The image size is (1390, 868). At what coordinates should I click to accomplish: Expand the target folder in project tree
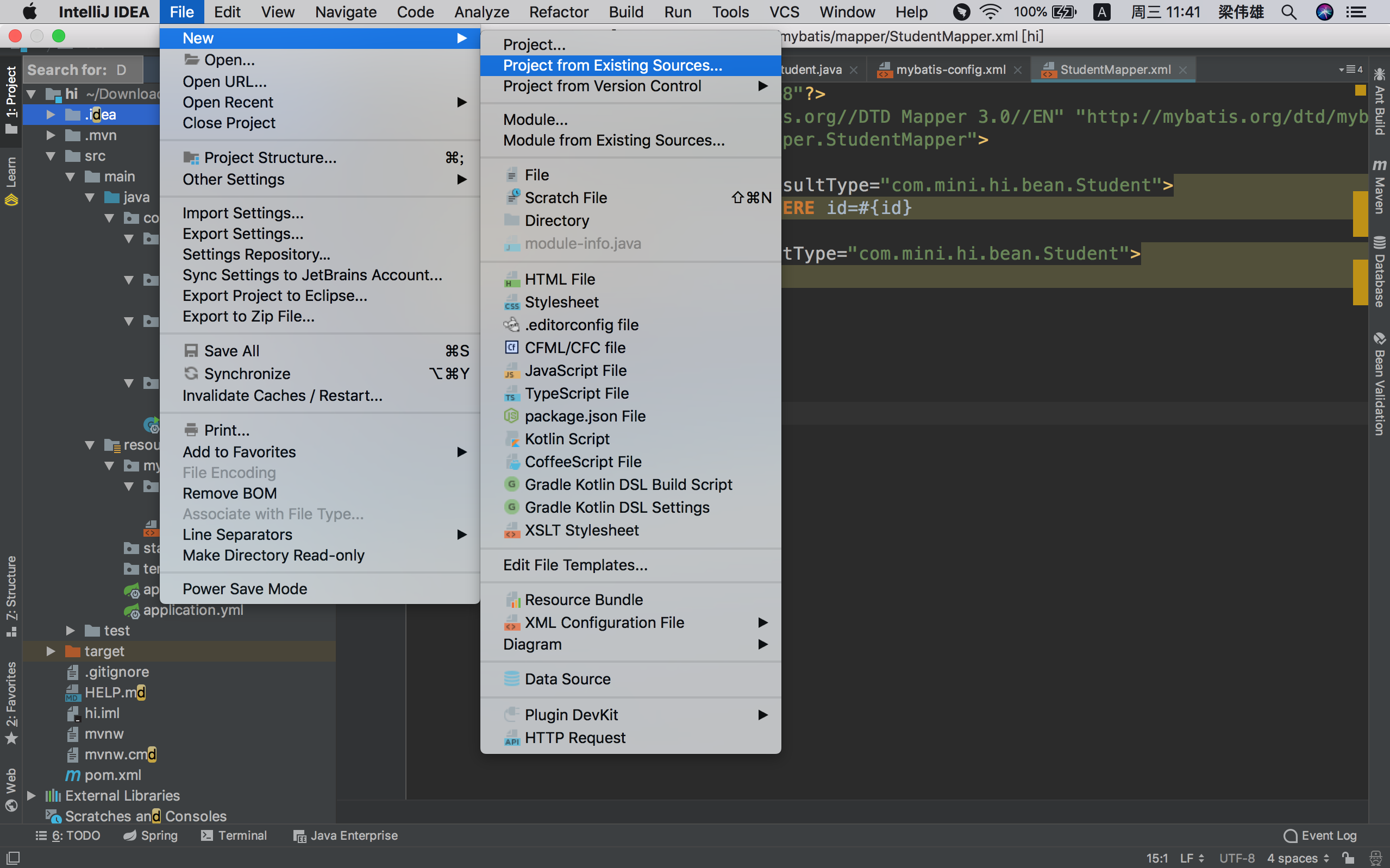point(51,651)
